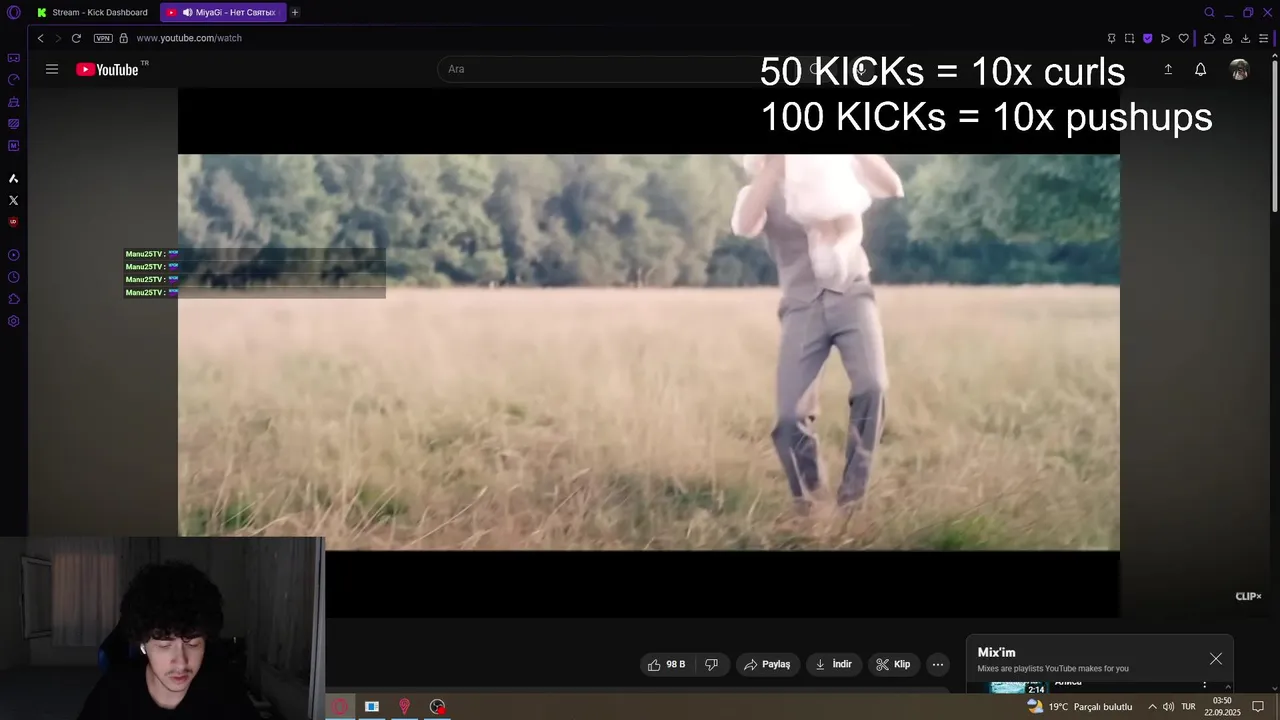Viewport: 1280px width, 720px height.
Task: Dislike the video
Action: (x=711, y=664)
